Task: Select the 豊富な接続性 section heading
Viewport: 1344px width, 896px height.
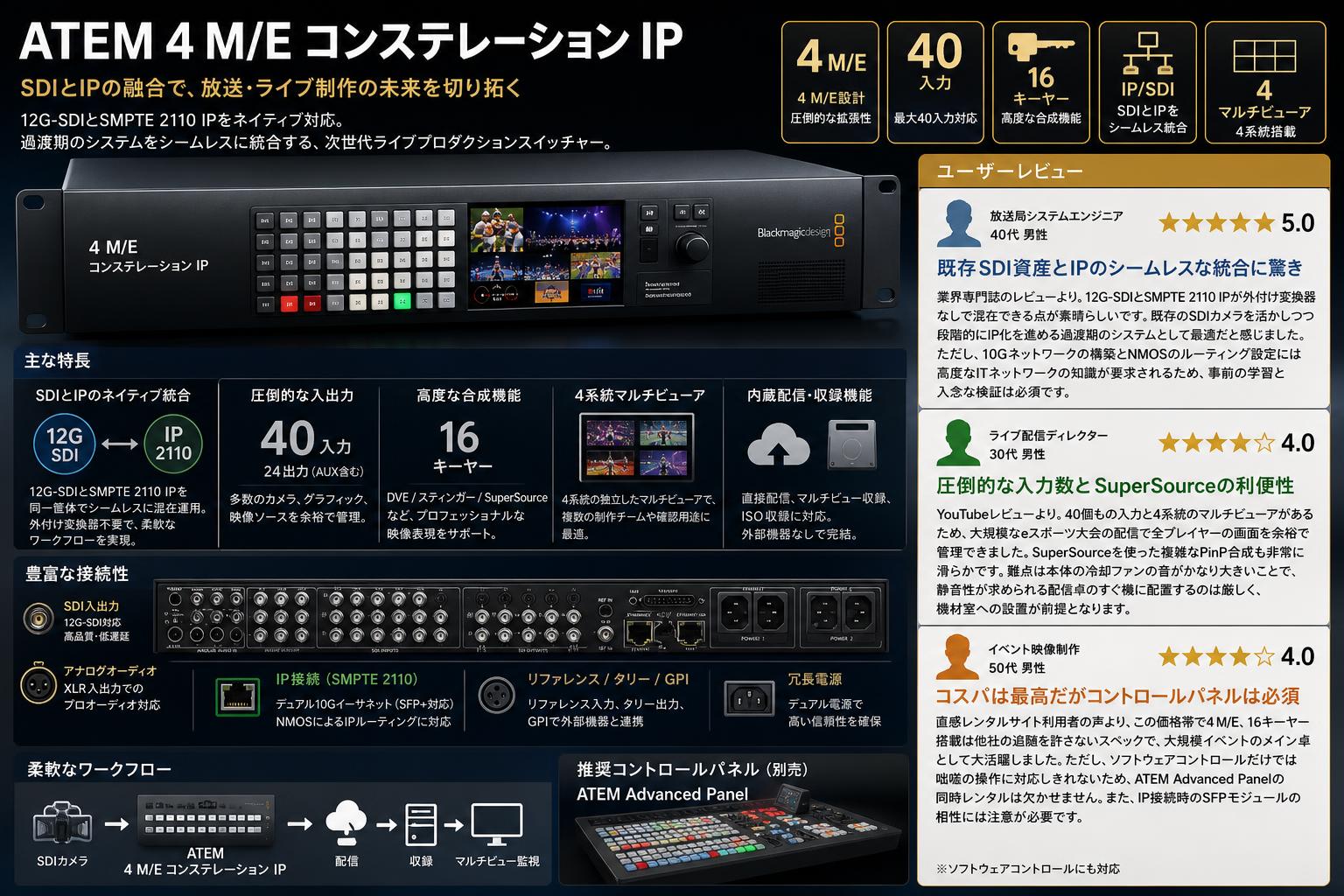Action: point(78,573)
